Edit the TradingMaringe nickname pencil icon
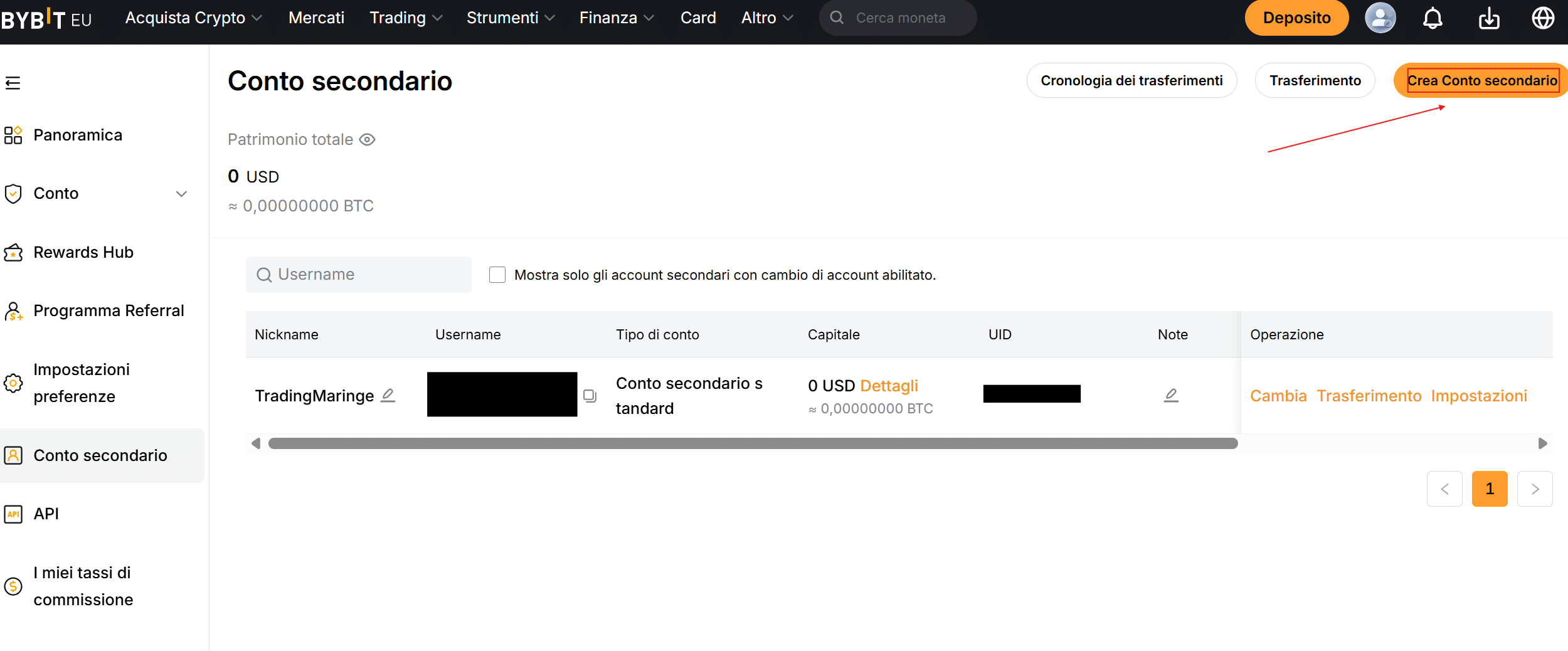1568x651 pixels. tap(388, 395)
